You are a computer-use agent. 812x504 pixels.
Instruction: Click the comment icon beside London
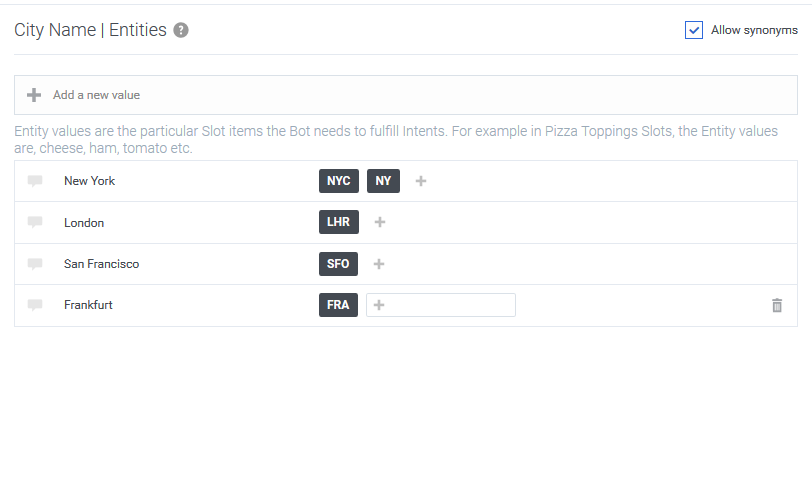click(x=35, y=222)
